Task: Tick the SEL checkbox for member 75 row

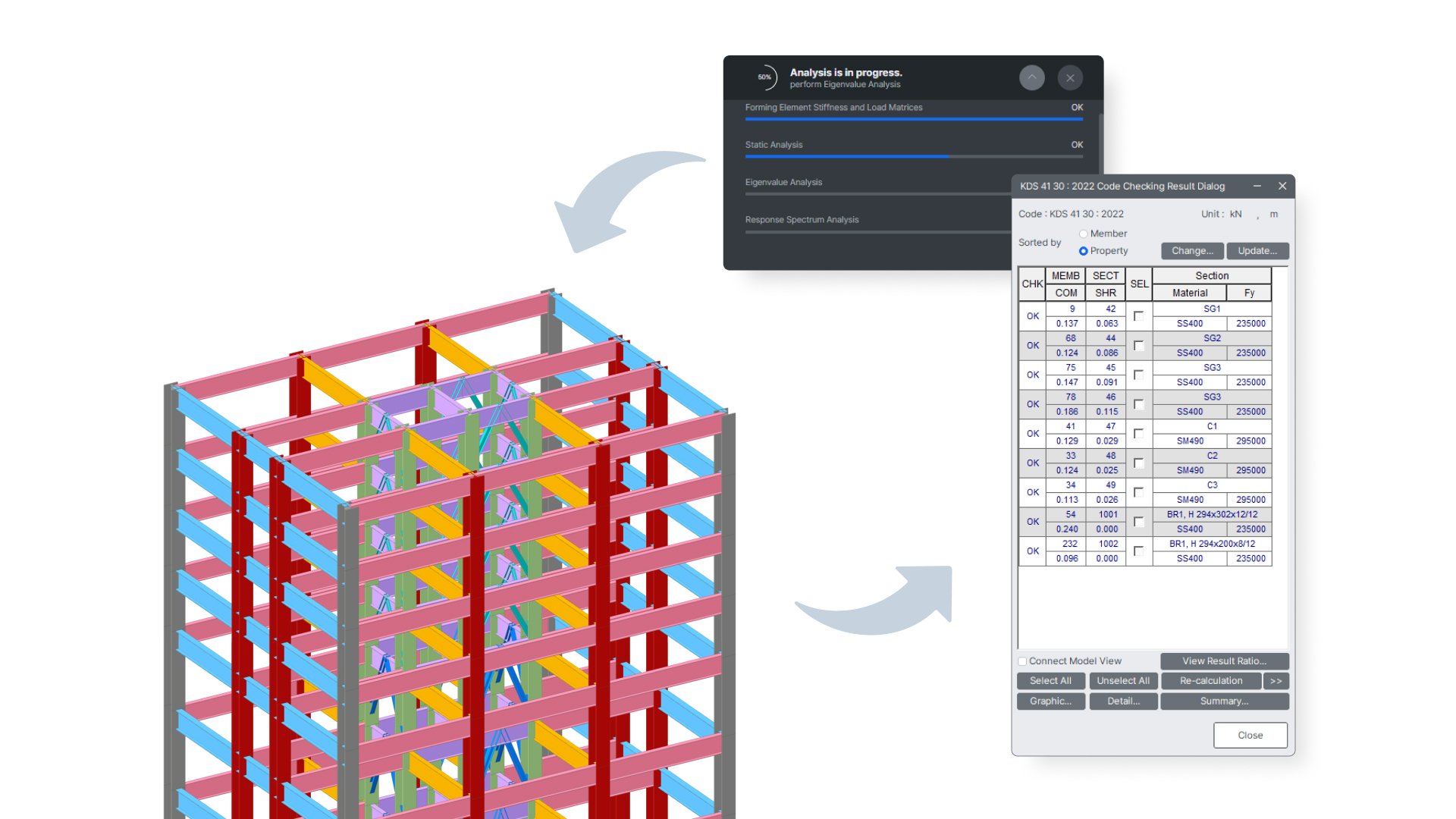Action: [1138, 375]
